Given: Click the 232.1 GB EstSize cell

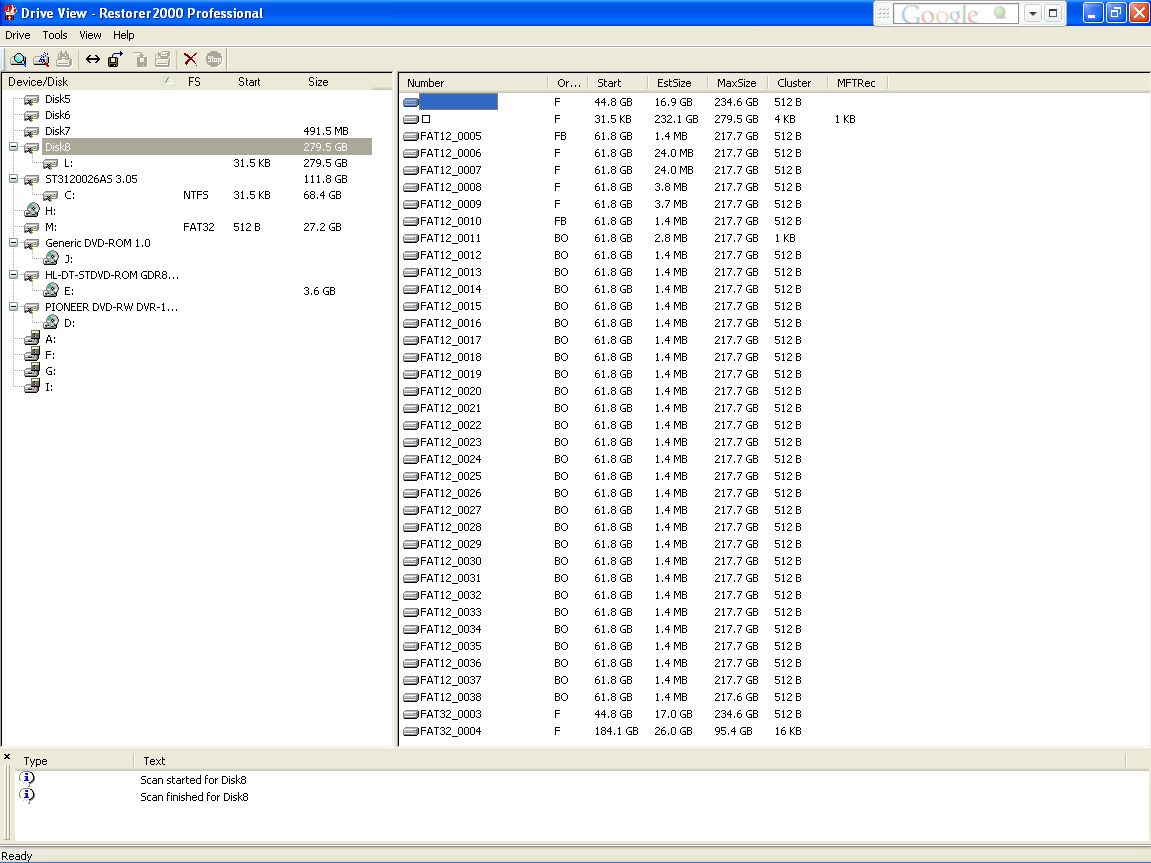Looking at the screenshot, I should (676, 119).
